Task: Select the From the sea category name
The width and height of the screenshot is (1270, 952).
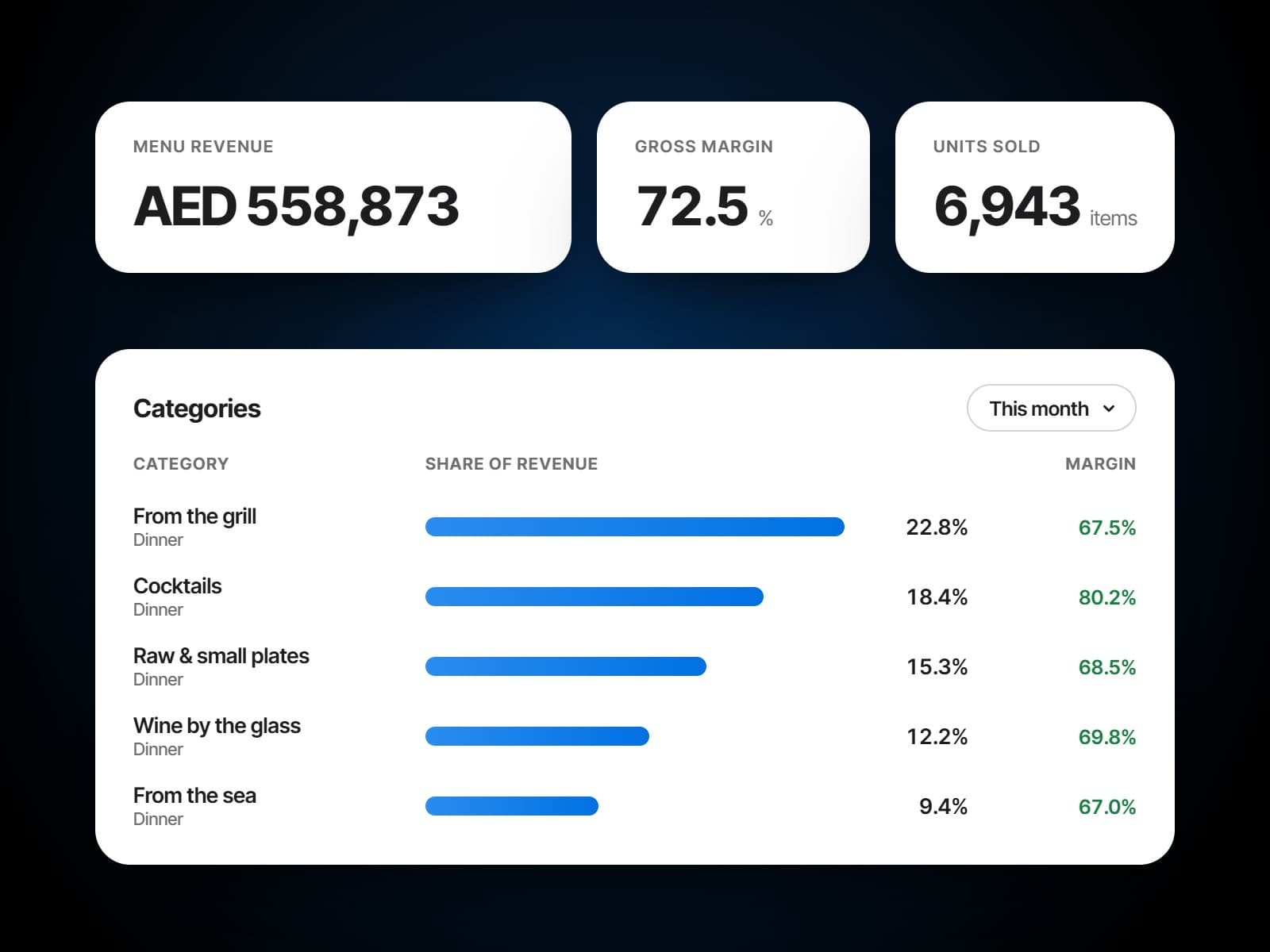Action: point(194,795)
